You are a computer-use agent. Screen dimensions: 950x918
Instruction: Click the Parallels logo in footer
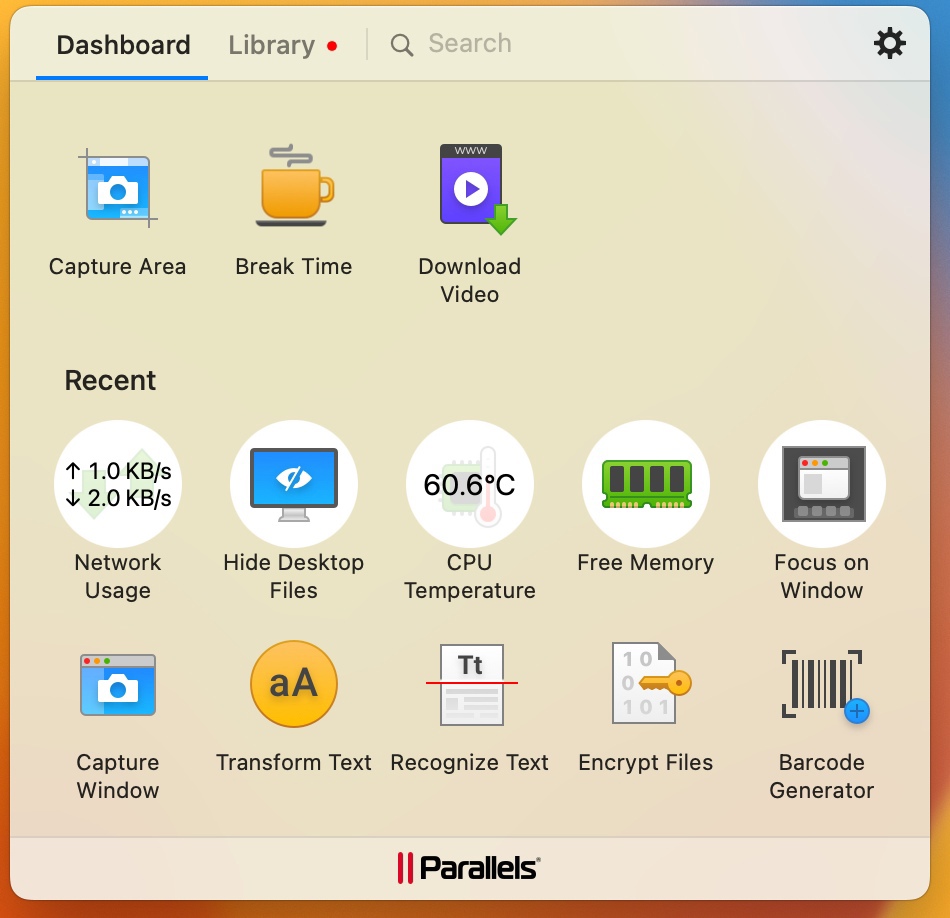(469, 867)
